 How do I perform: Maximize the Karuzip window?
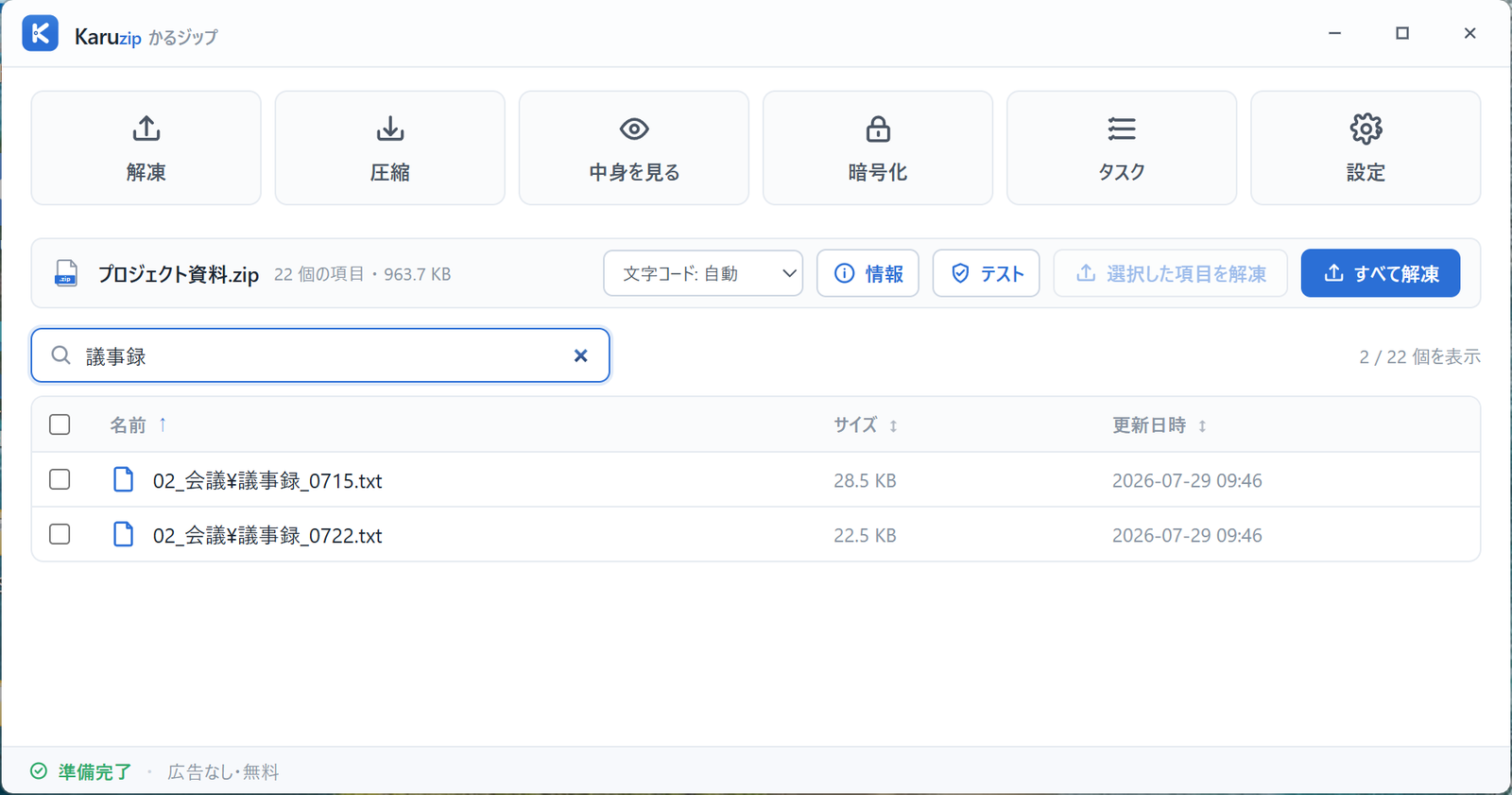pos(1402,33)
